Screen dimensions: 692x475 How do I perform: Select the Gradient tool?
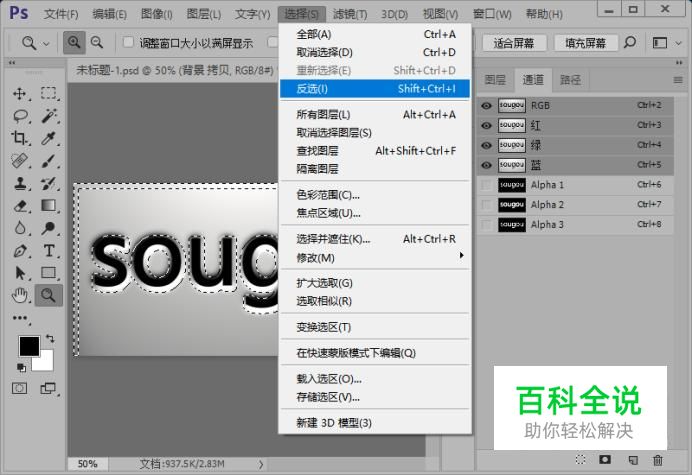click(49, 206)
